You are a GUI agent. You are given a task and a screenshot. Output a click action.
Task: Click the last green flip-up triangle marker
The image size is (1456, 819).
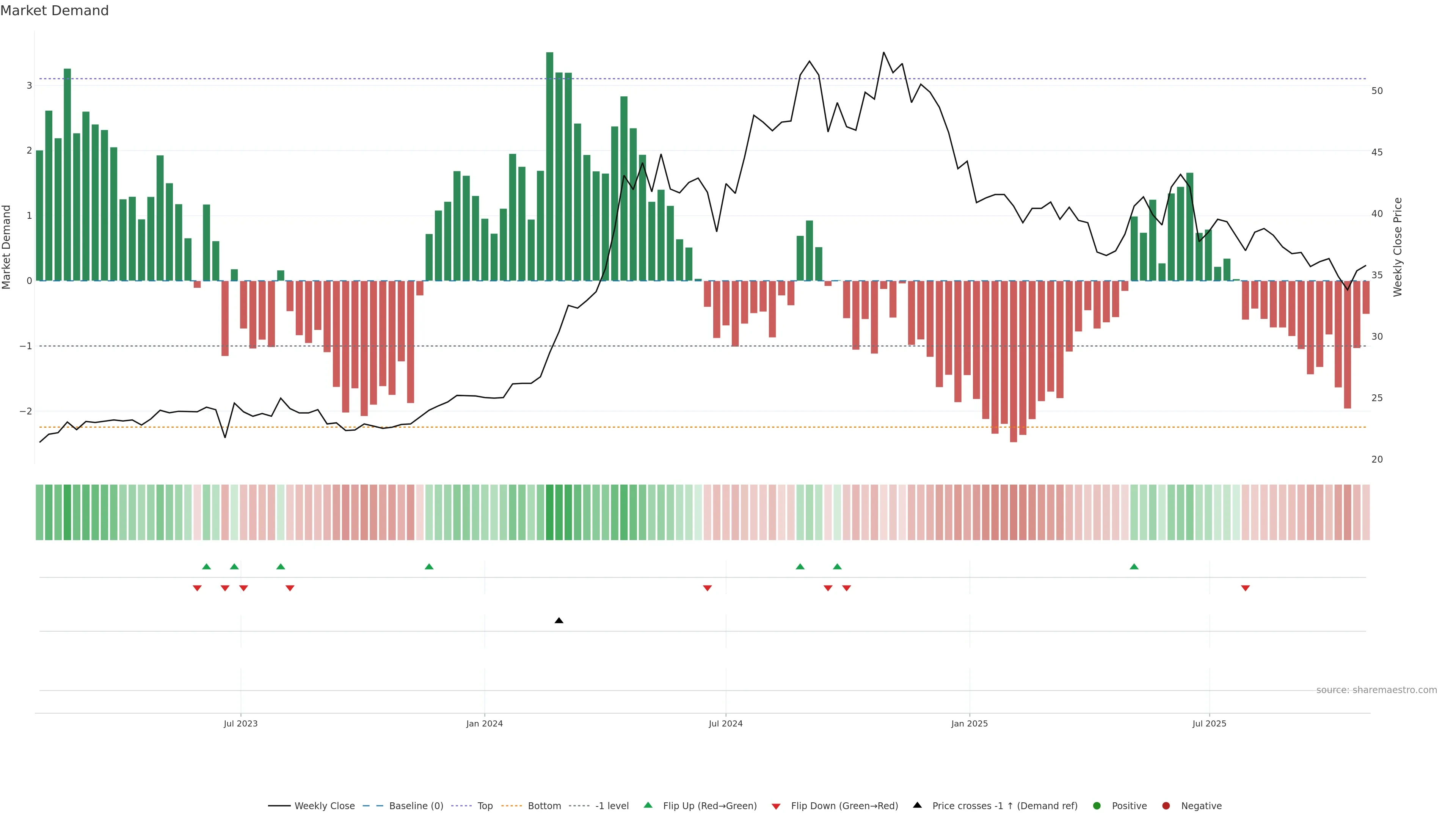pyautogui.click(x=1134, y=566)
